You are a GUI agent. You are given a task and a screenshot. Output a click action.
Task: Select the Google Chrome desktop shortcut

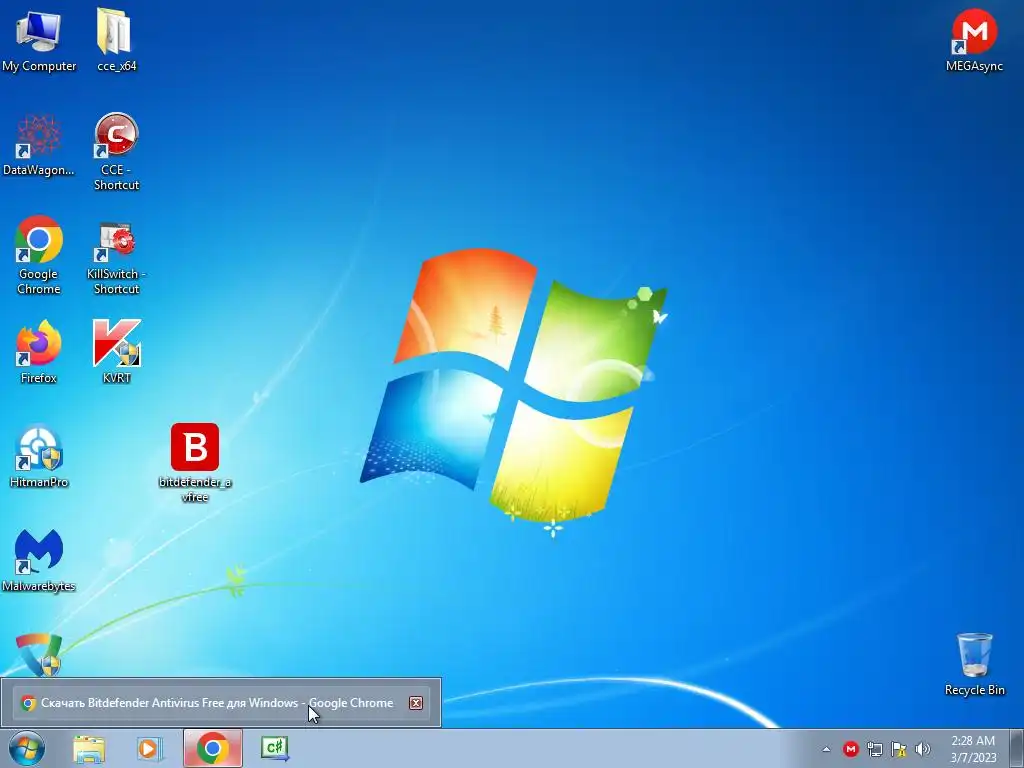[x=39, y=255]
